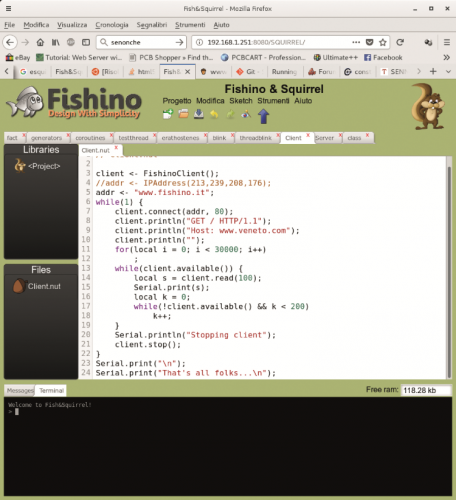Save page to Pocket icon
The height and width of the screenshot is (500, 456).
369,42
